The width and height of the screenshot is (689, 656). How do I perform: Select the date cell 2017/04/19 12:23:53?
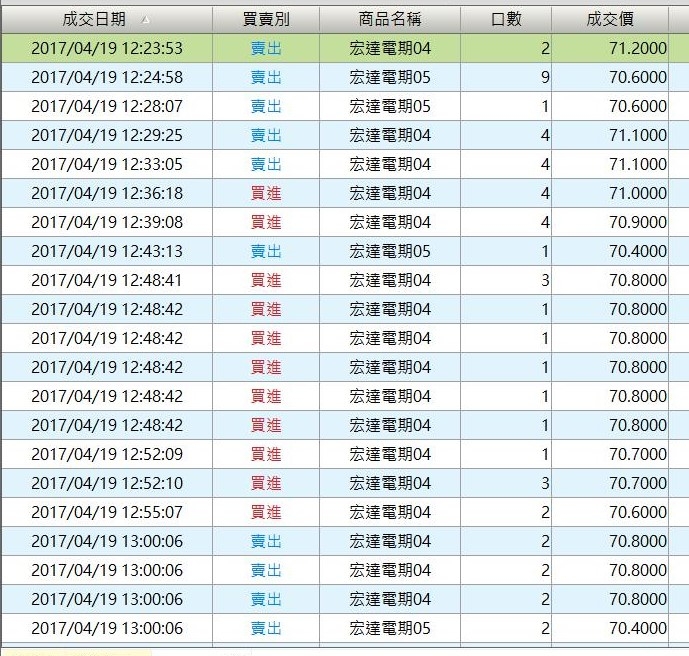click(x=107, y=48)
